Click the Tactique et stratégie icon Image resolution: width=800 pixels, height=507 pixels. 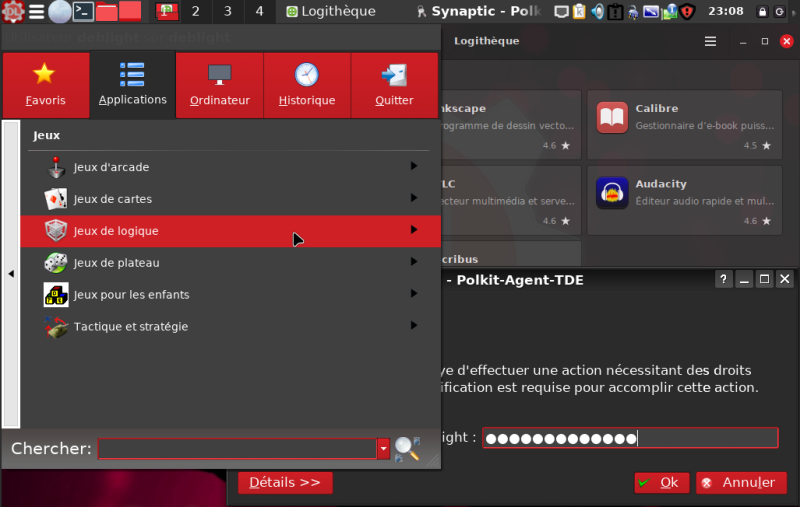click(x=56, y=327)
